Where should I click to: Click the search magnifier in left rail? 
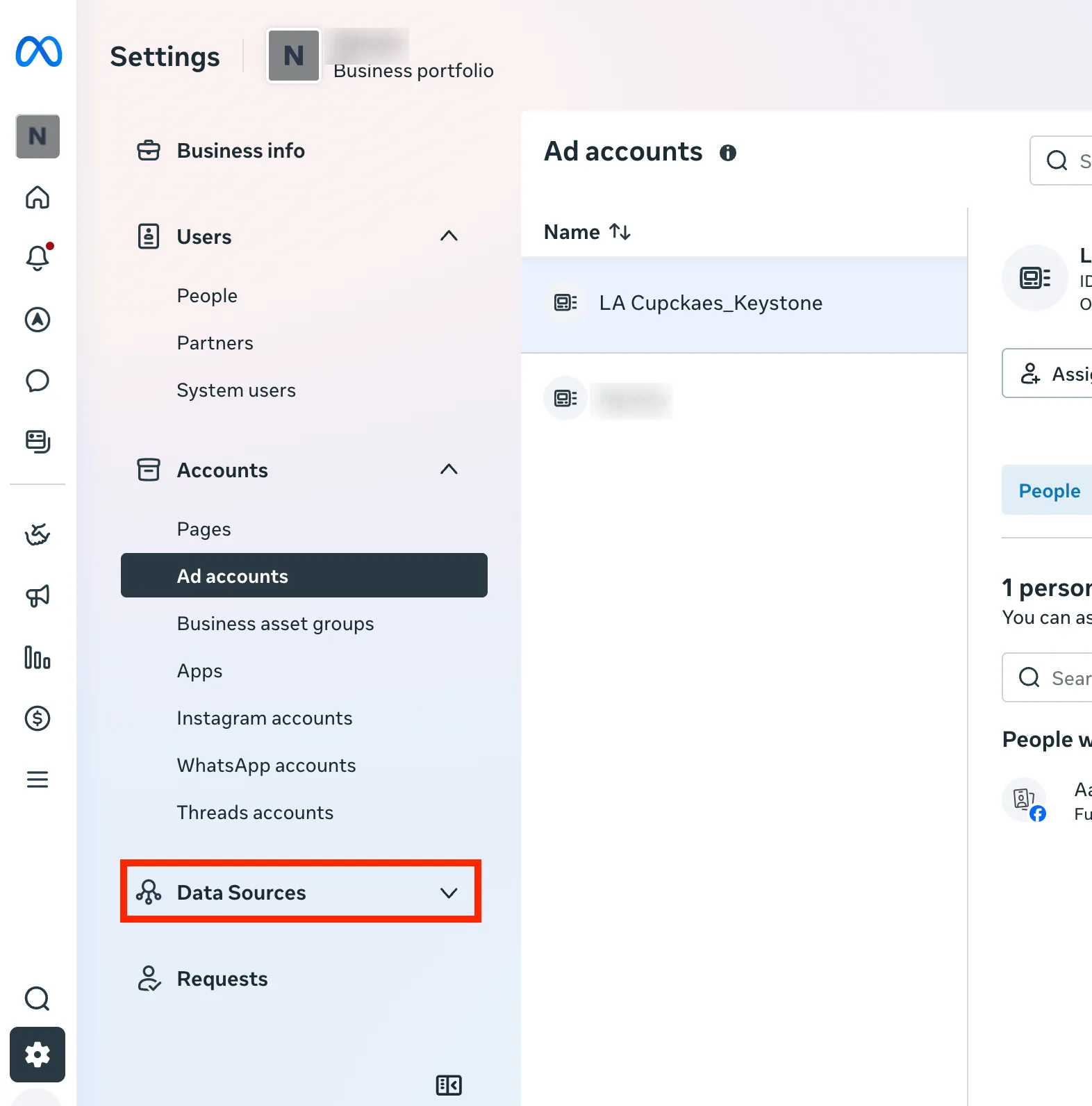coord(38,998)
